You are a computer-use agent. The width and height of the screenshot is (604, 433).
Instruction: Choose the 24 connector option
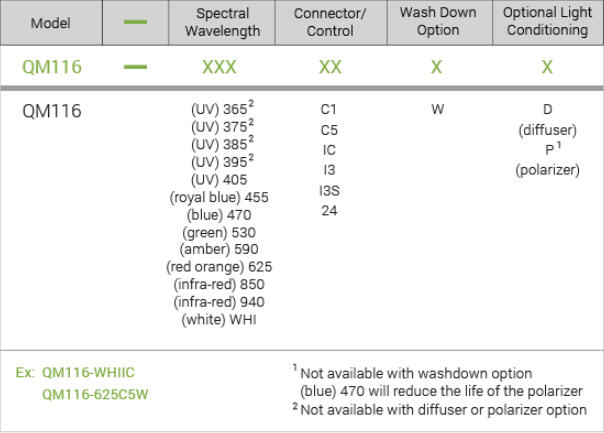329,210
